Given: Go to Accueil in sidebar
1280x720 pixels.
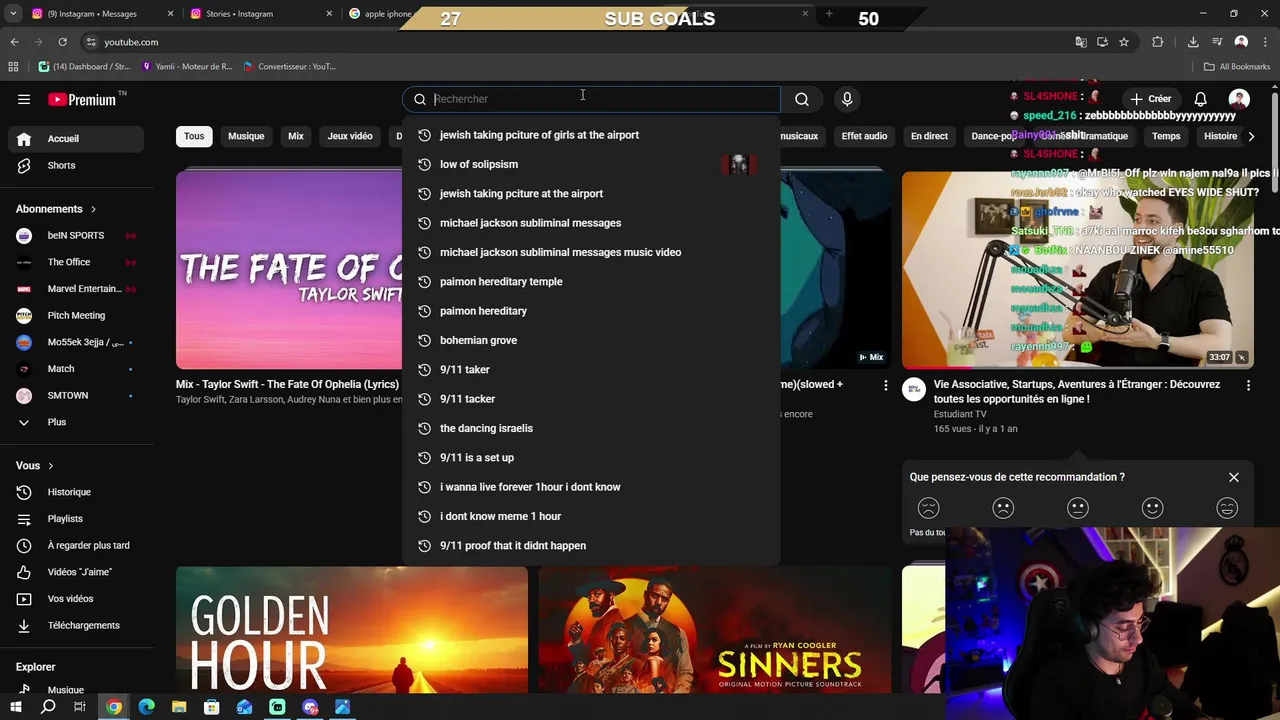Looking at the screenshot, I should pos(76,139).
